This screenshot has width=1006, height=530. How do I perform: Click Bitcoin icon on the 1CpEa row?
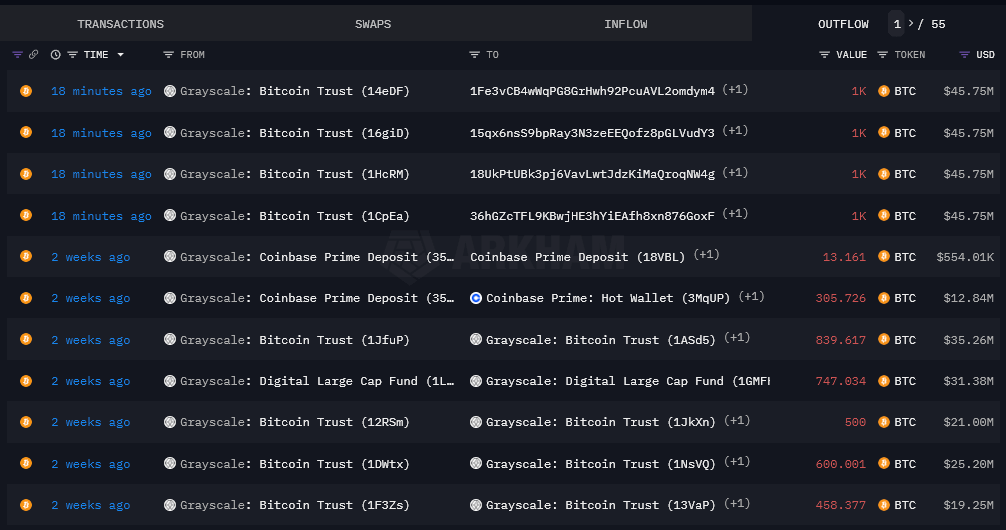coord(26,216)
